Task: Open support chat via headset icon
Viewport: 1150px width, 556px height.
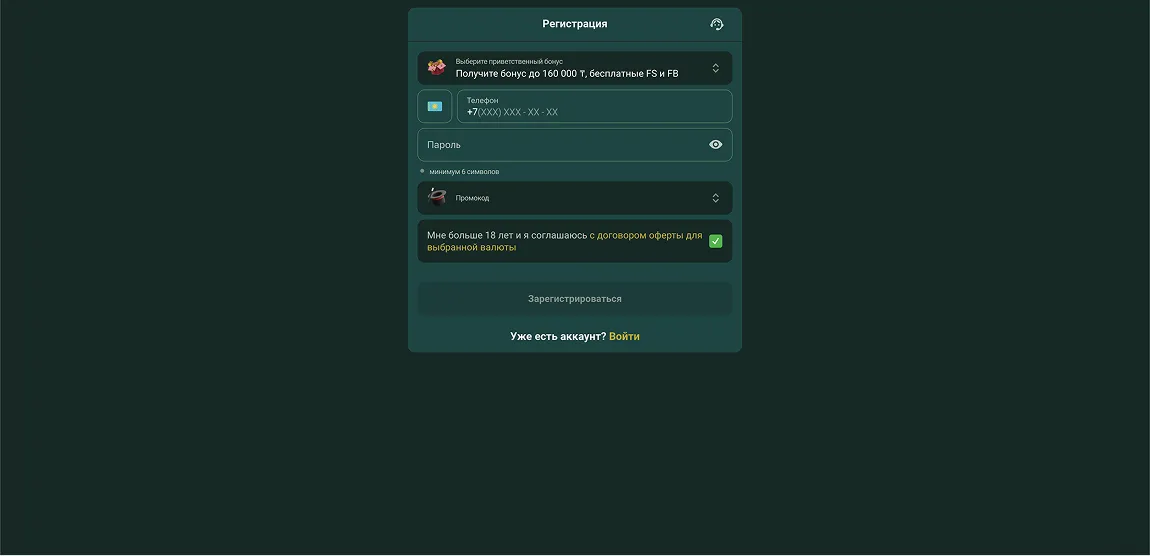Action: tap(716, 24)
